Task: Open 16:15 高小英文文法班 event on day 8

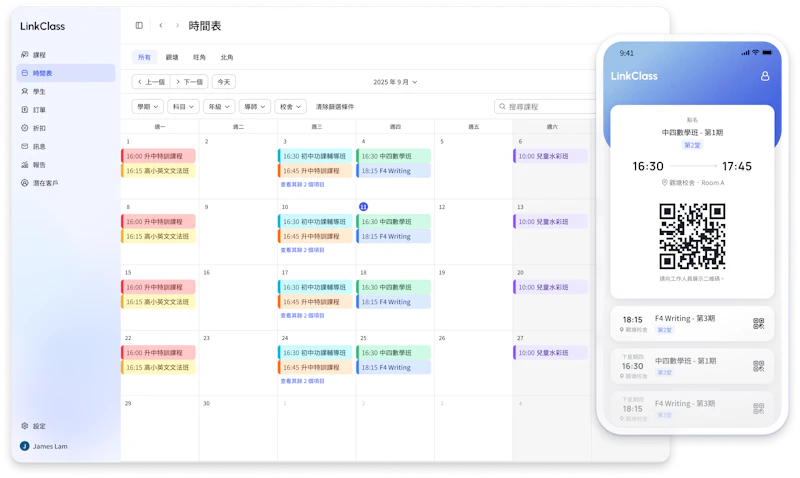Action: pos(159,236)
